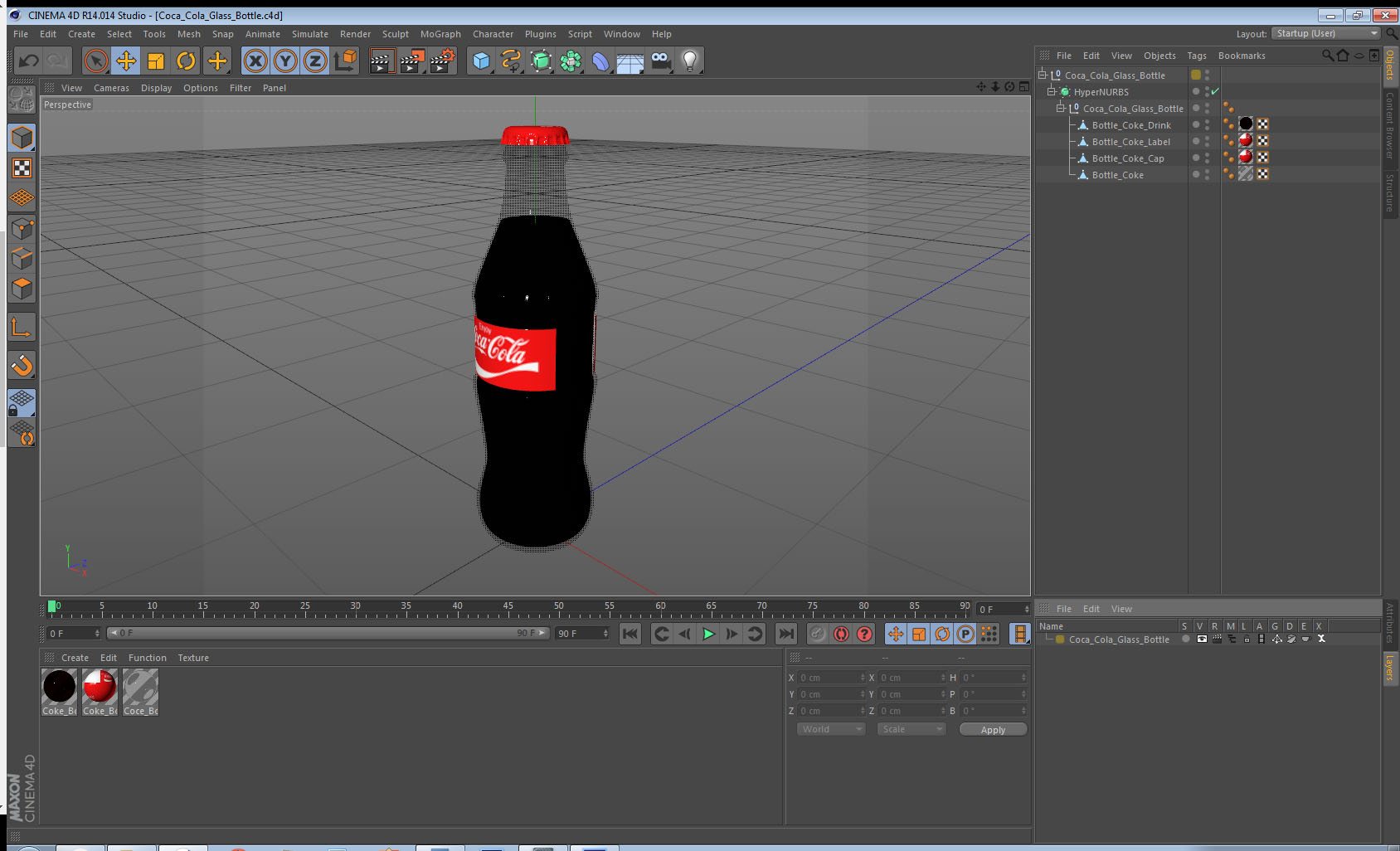Go to end of animation

tap(785, 634)
